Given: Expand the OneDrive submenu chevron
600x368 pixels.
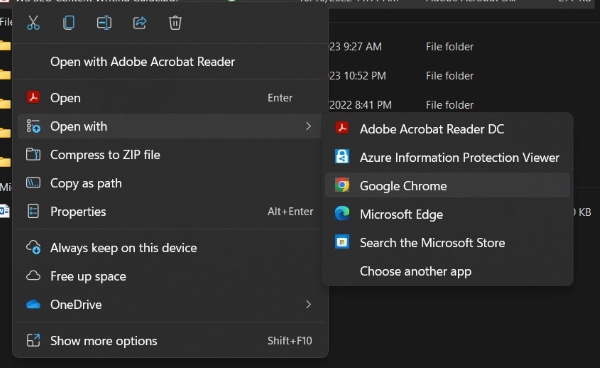Looking at the screenshot, I should point(308,304).
